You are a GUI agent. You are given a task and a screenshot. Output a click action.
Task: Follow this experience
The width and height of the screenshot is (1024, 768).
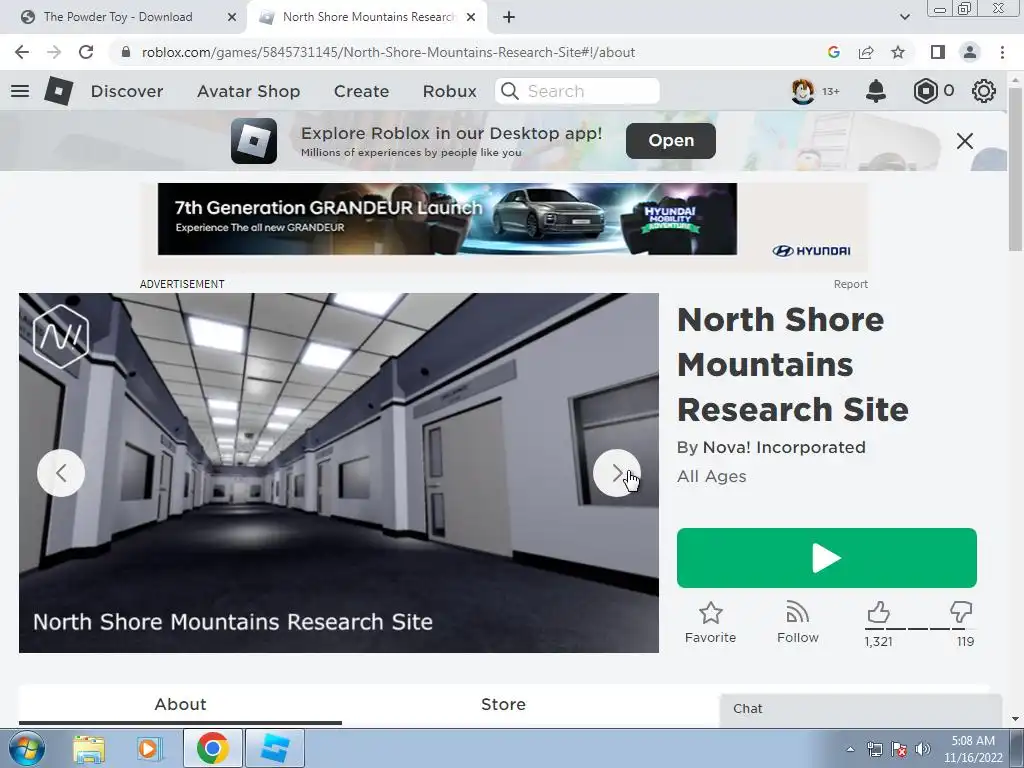click(797, 622)
